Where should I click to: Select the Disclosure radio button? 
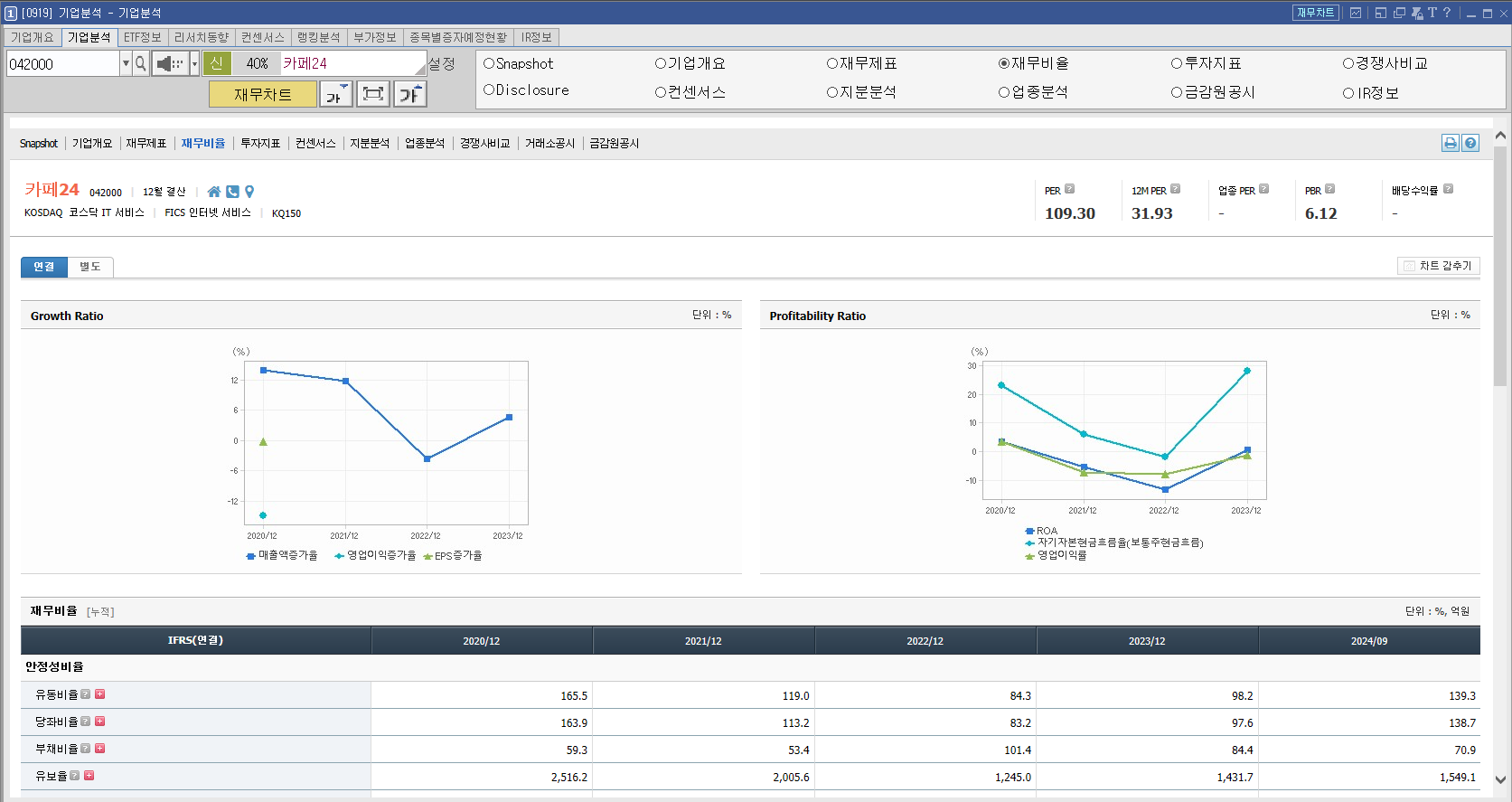click(489, 90)
